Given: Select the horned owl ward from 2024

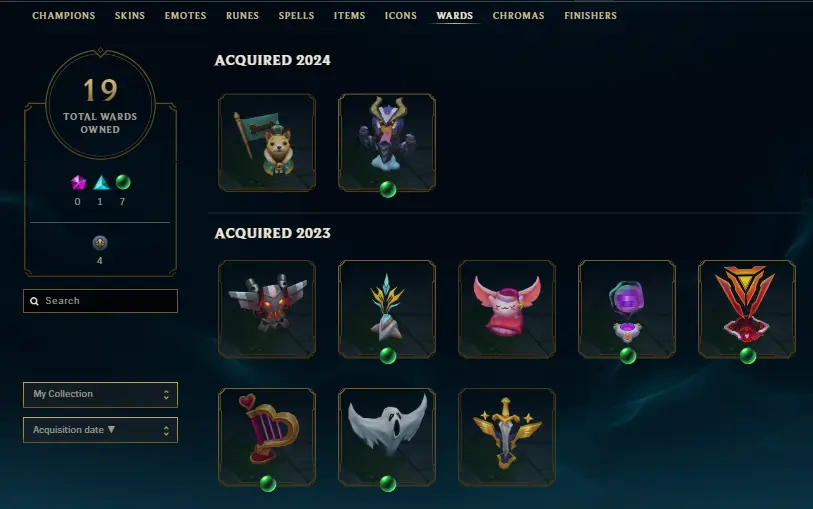Looking at the screenshot, I should (387, 143).
